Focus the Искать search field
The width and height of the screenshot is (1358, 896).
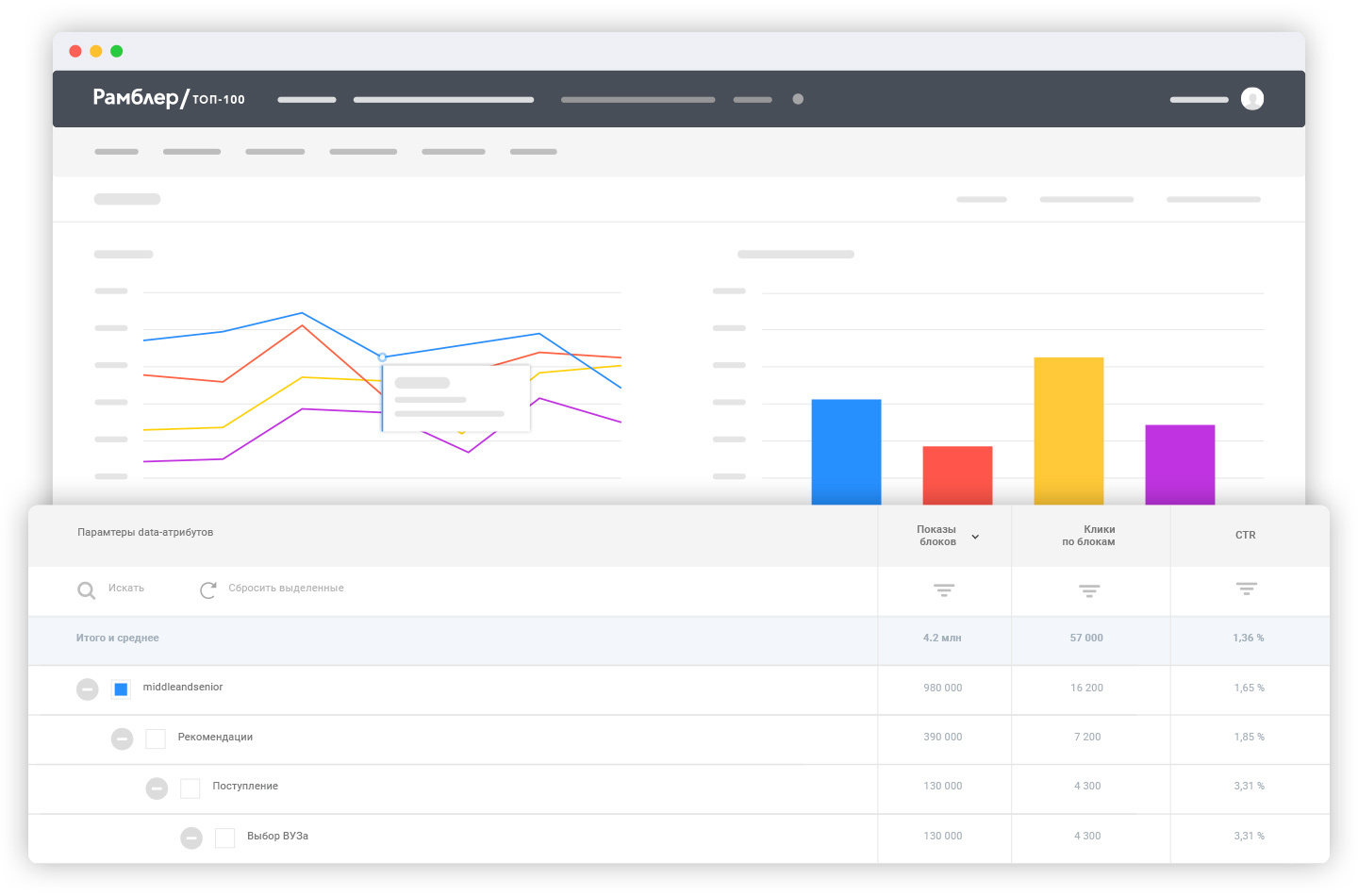(126, 588)
